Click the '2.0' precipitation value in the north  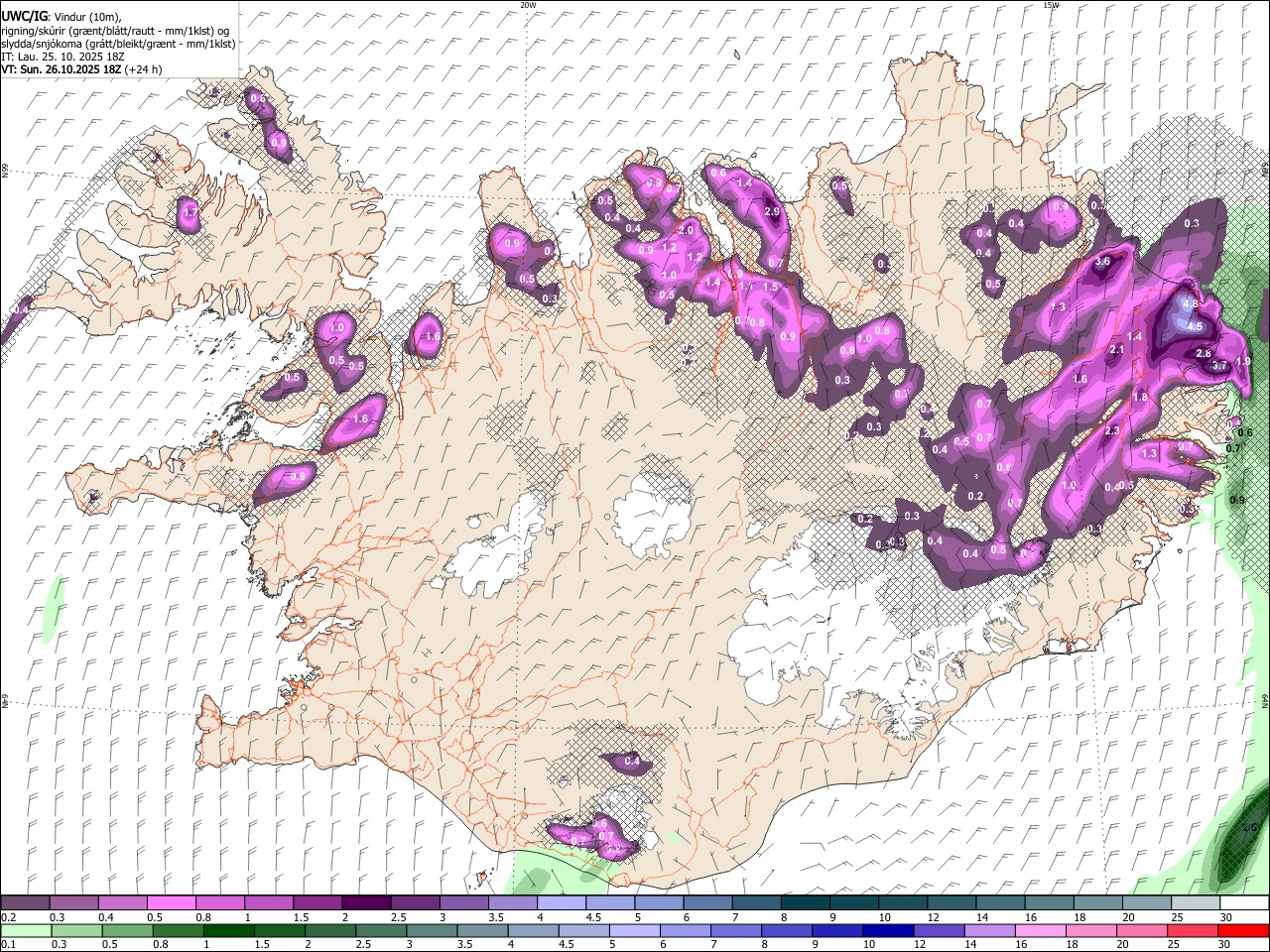(686, 230)
